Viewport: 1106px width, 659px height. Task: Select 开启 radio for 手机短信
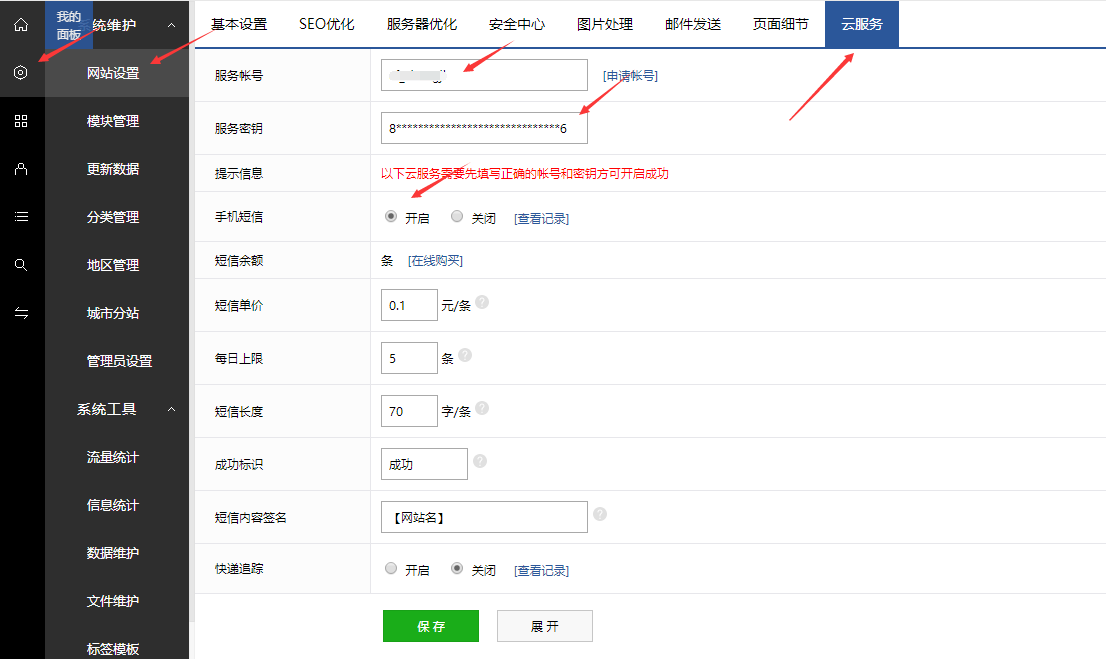pos(391,216)
